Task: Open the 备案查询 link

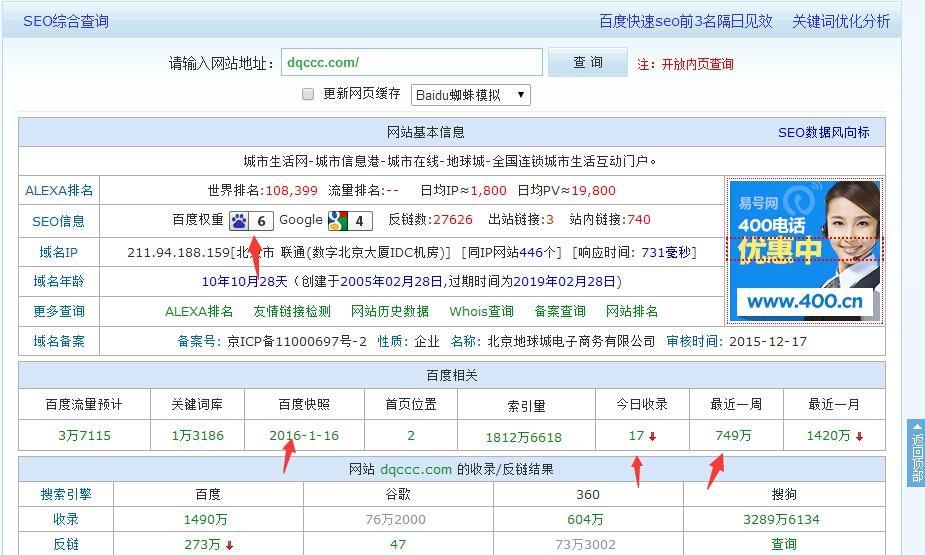Action: [x=560, y=311]
